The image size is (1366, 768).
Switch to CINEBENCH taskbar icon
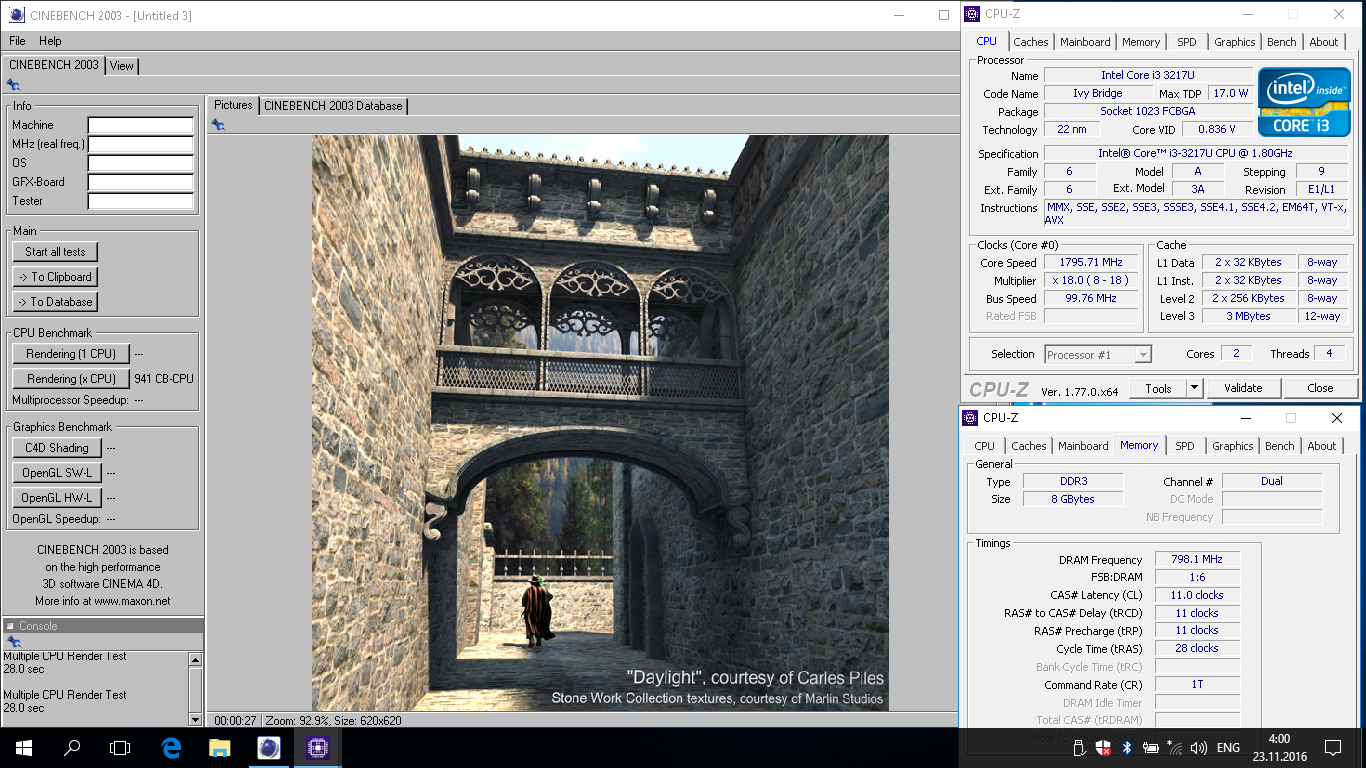(269, 747)
